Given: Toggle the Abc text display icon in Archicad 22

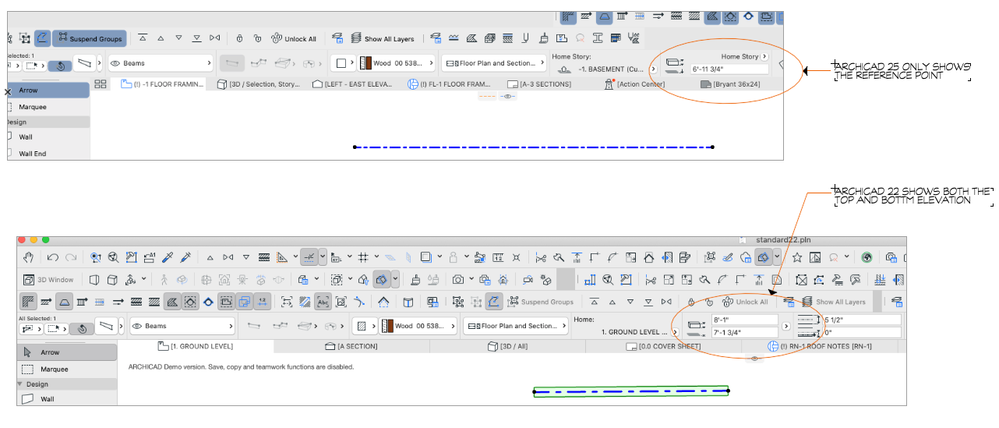Looking at the screenshot, I should 322,301.
